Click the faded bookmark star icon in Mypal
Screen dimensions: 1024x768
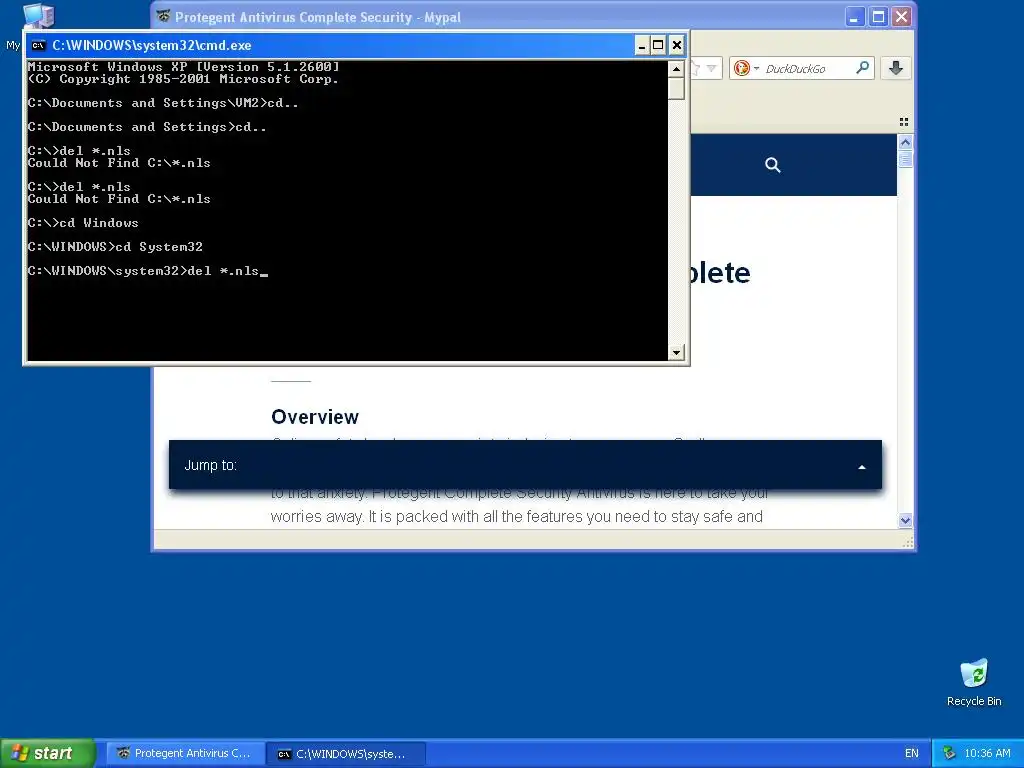coord(696,68)
